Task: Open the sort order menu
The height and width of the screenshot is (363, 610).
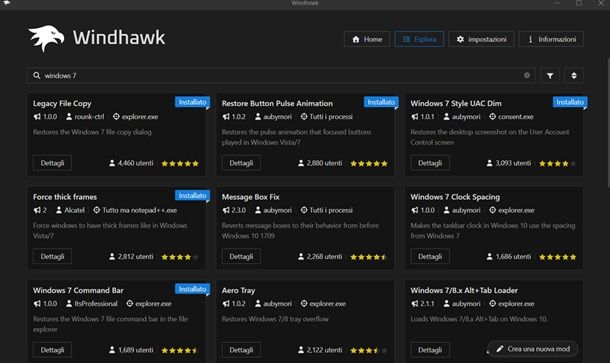Action: click(574, 75)
